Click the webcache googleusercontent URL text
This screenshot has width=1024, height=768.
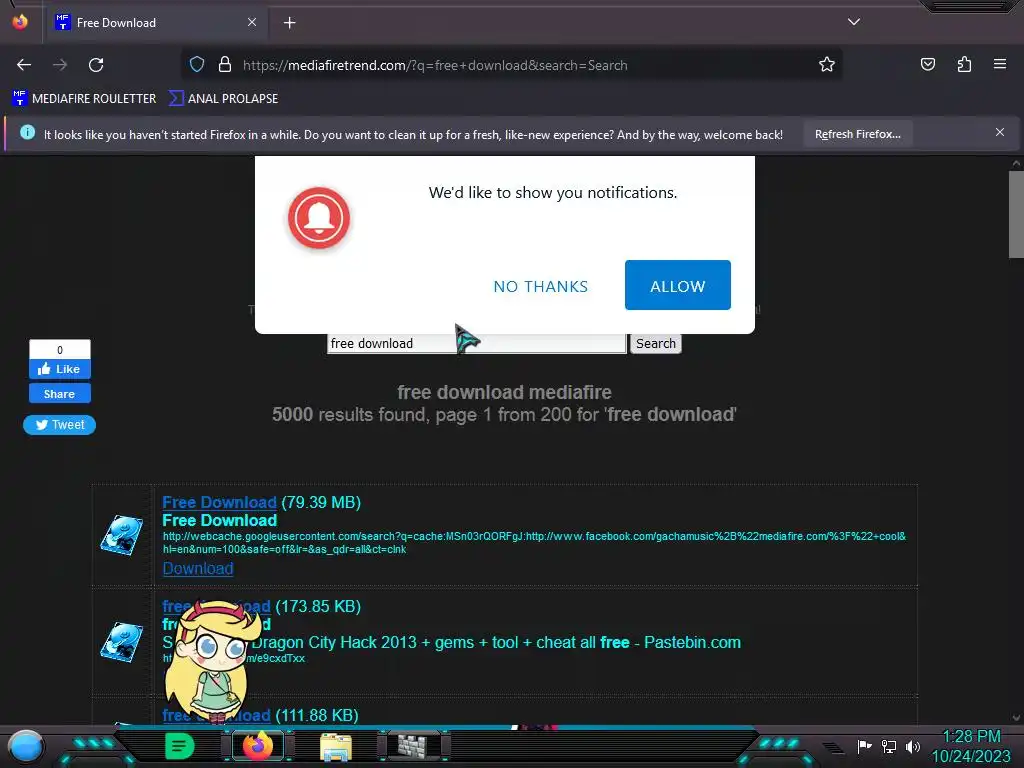point(534,543)
